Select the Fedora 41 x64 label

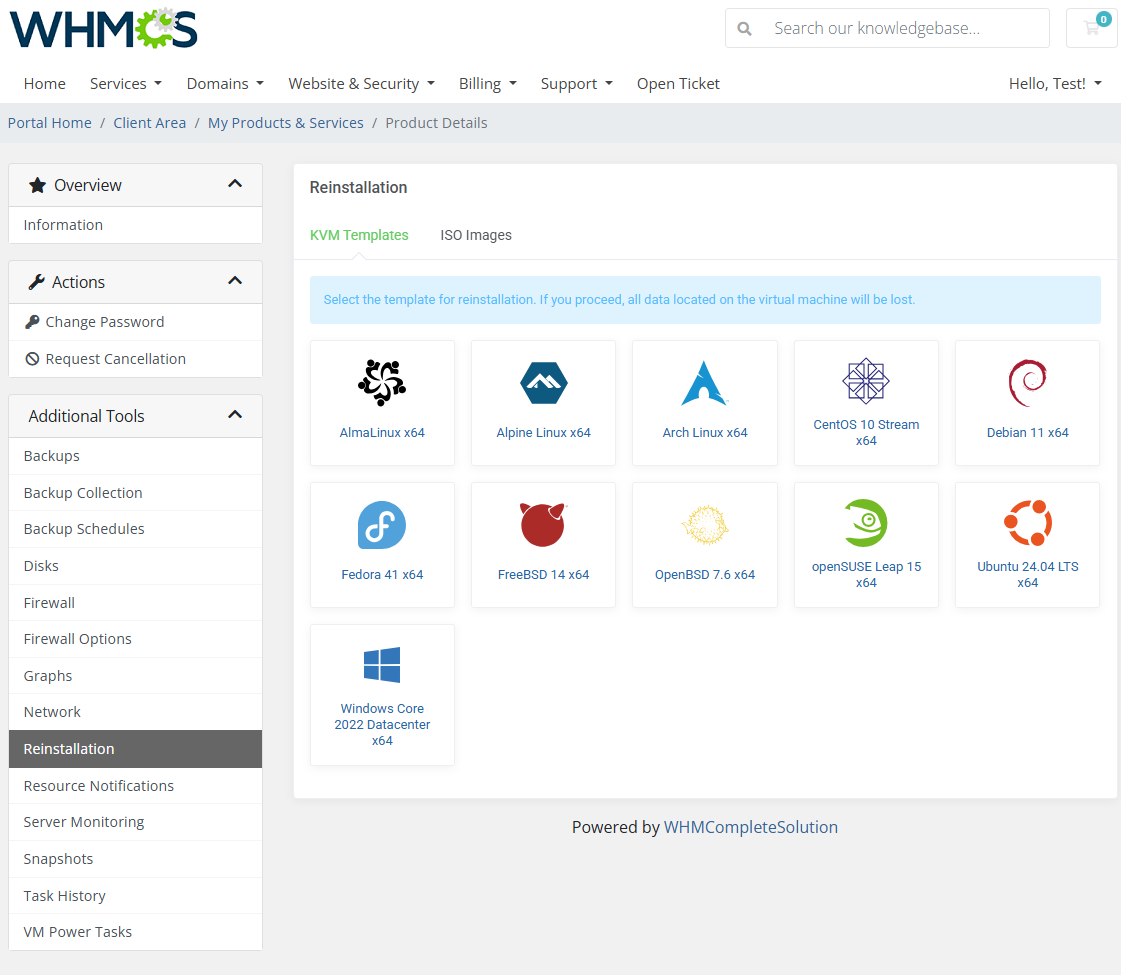pos(382,575)
